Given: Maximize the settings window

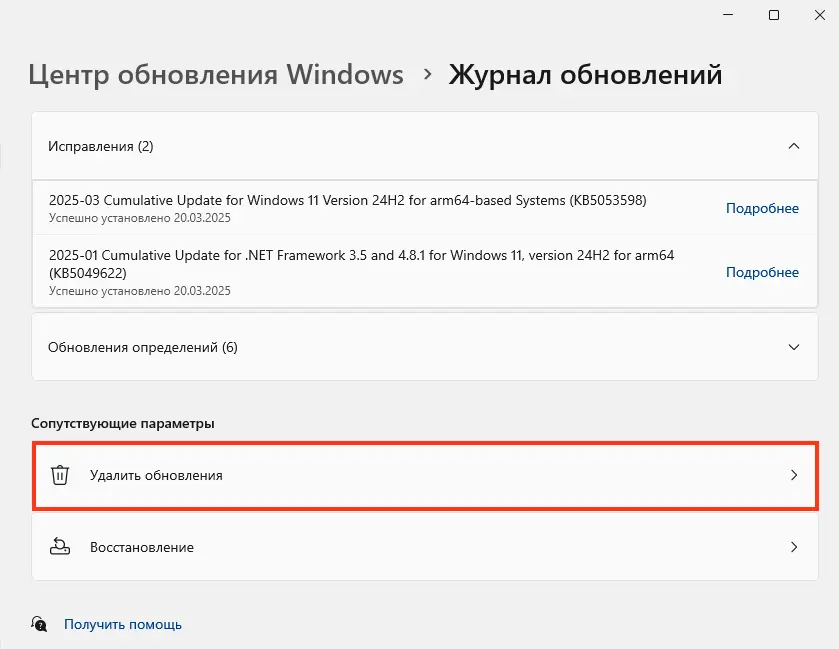Looking at the screenshot, I should [x=774, y=15].
